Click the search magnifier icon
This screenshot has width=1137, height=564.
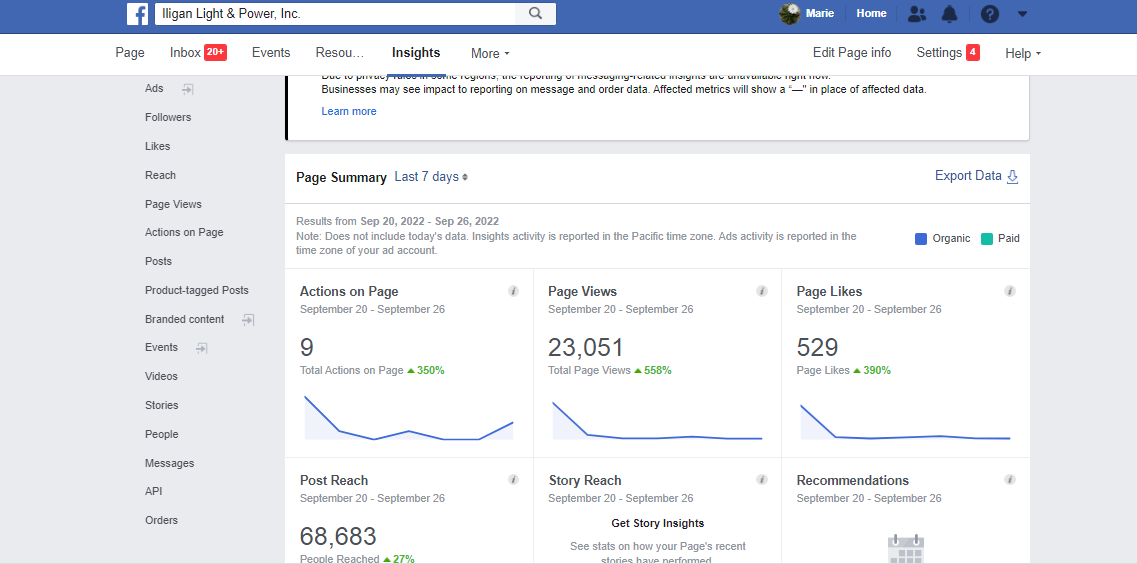click(535, 13)
